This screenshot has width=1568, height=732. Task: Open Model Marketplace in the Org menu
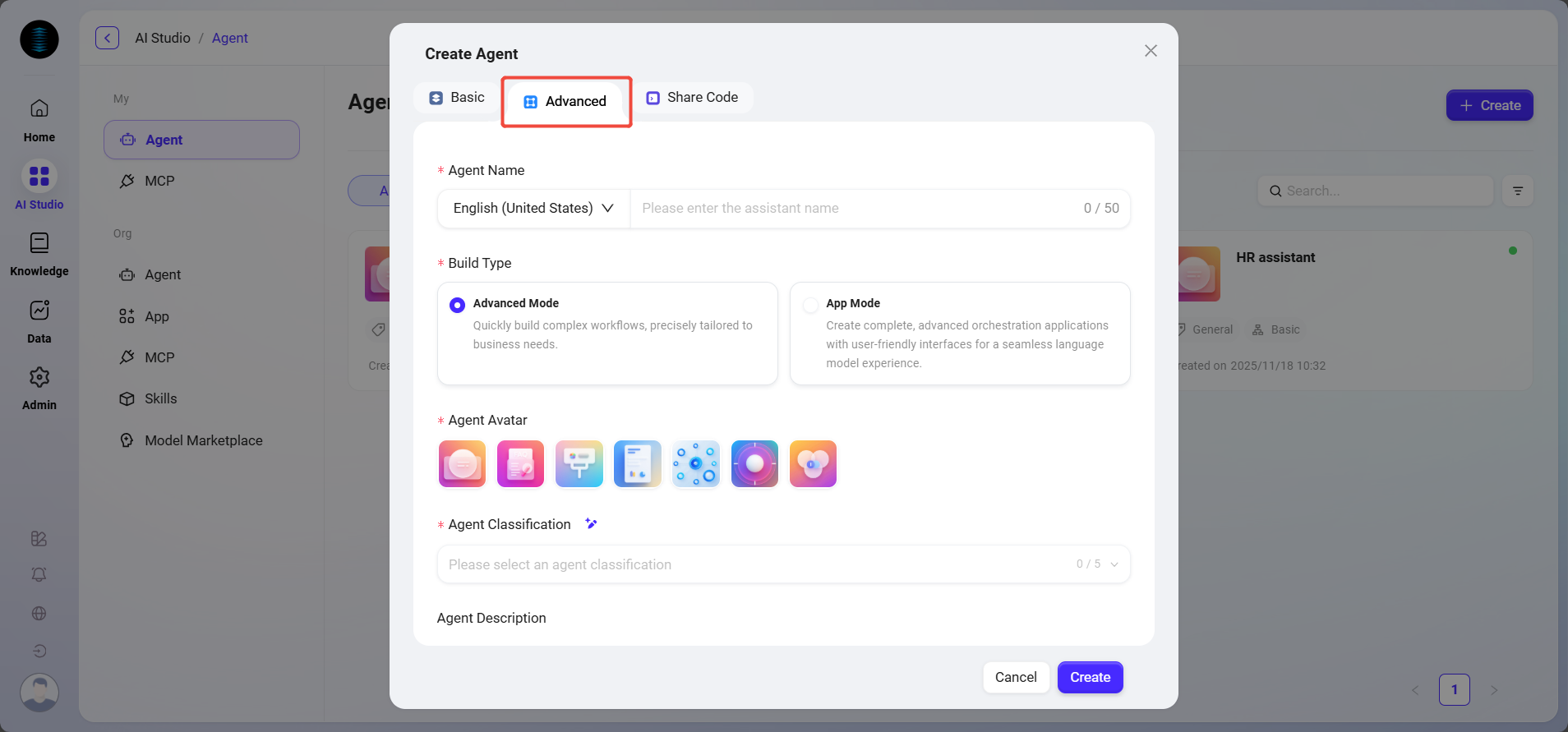[203, 440]
